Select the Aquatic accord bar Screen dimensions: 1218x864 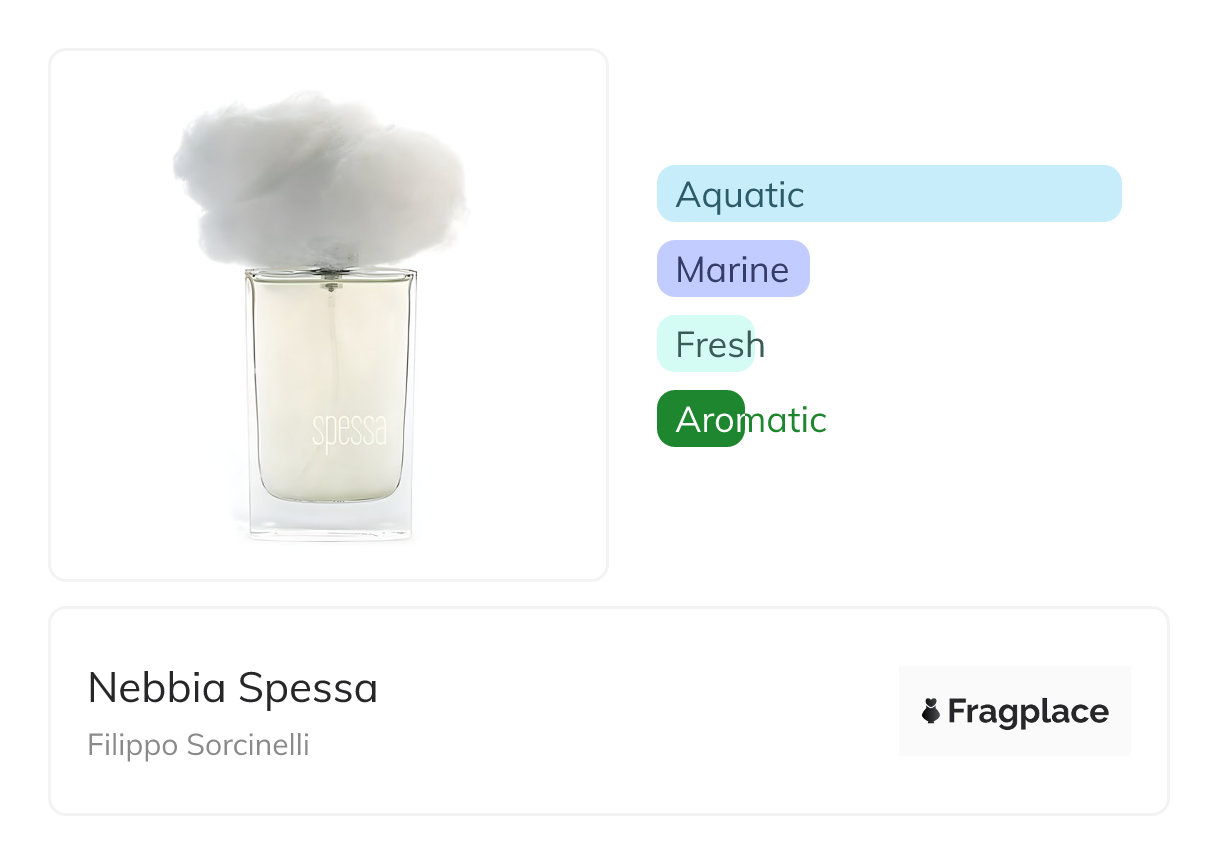coord(888,193)
